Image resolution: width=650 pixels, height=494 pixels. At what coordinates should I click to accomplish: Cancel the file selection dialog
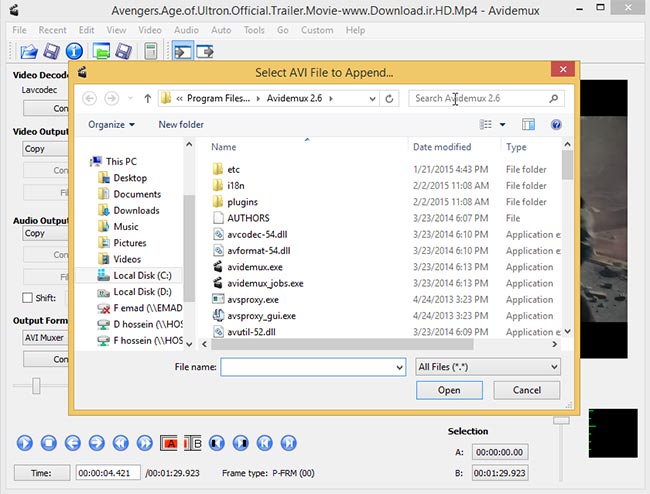(527, 390)
